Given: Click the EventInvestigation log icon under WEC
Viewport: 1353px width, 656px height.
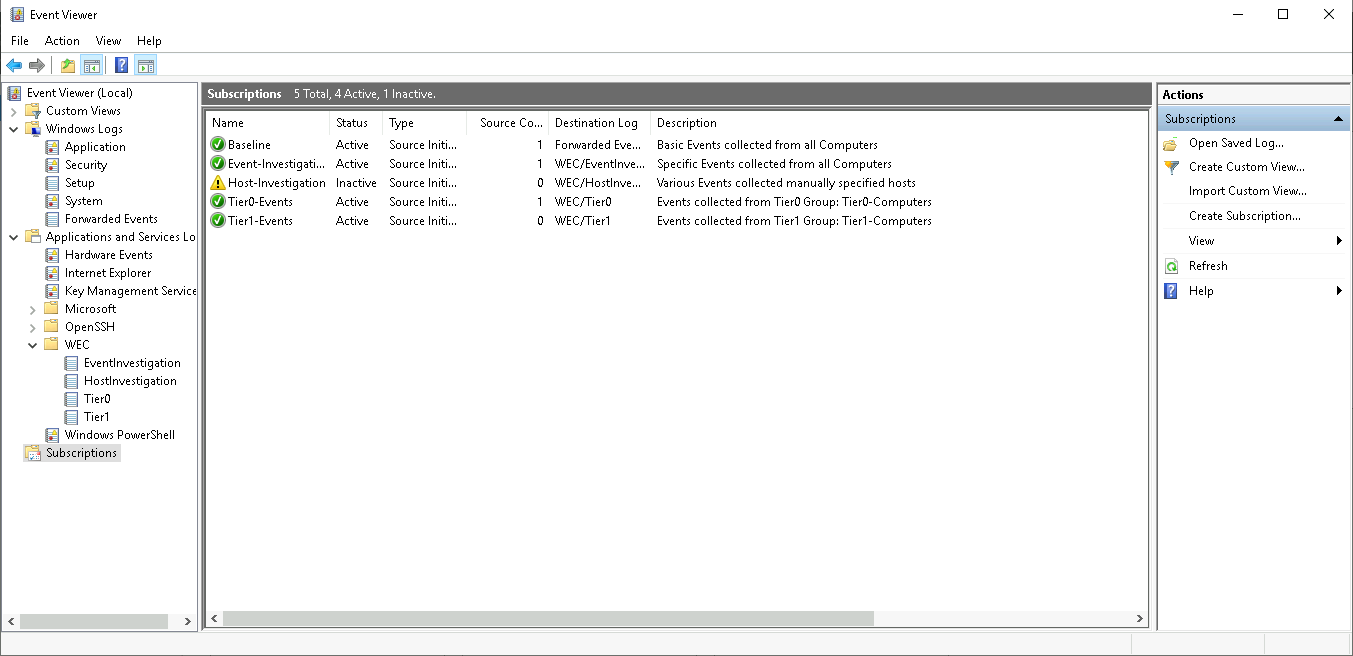Looking at the screenshot, I should pyautogui.click(x=72, y=363).
